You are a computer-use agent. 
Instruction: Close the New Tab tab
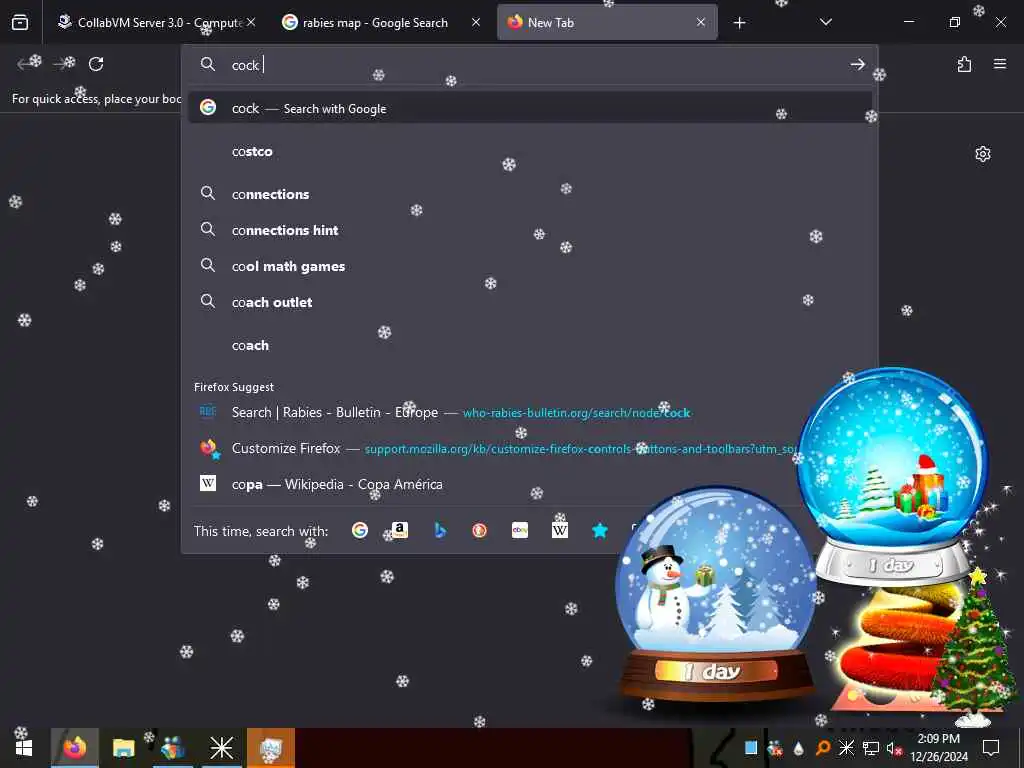701,22
